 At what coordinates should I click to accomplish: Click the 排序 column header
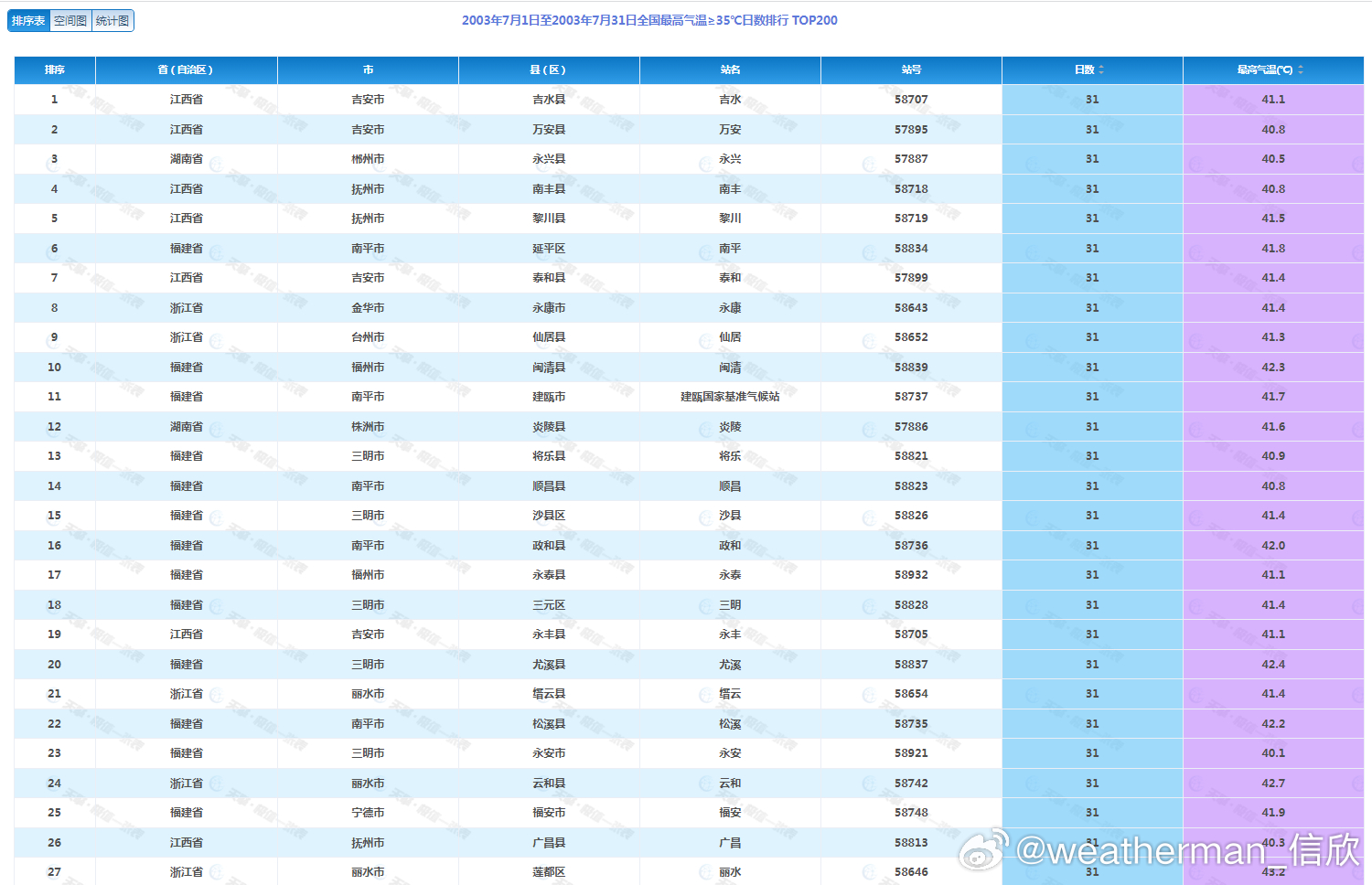[55, 69]
